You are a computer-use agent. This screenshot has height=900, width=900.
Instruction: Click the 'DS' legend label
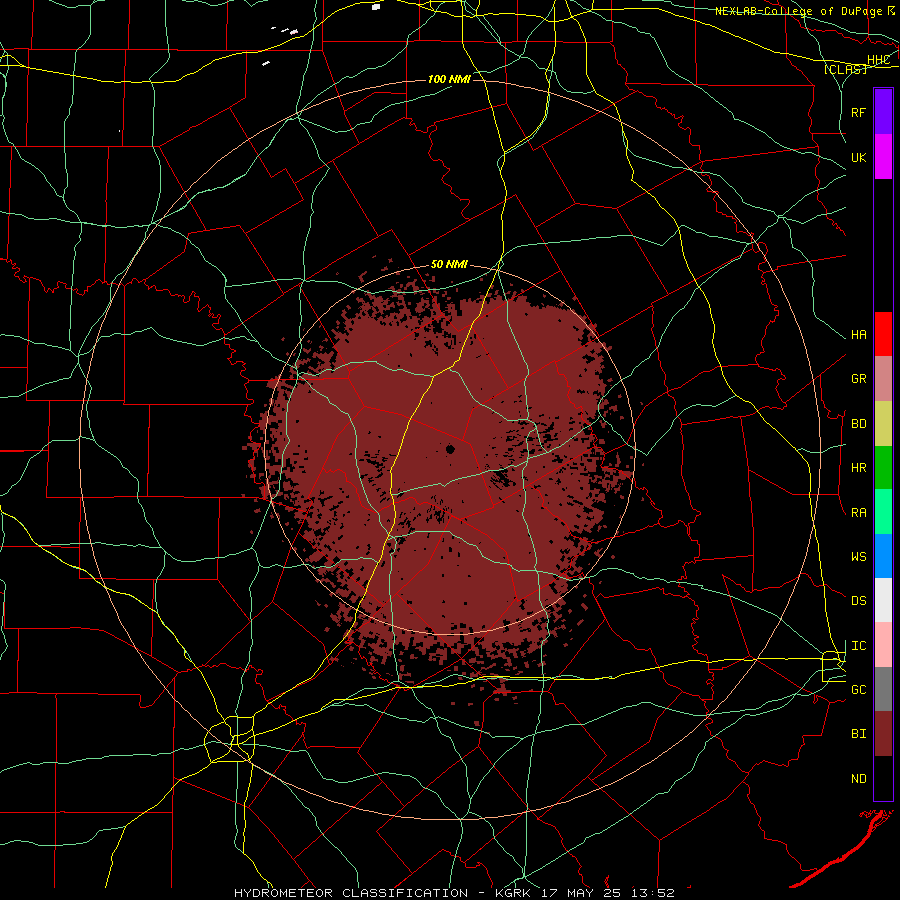(x=859, y=601)
